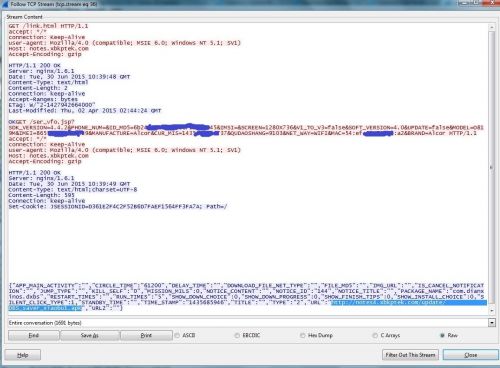Click the 'Accept-Ranges: bytes' header line
This screenshot has height=368, width=500.
coord(43,99)
